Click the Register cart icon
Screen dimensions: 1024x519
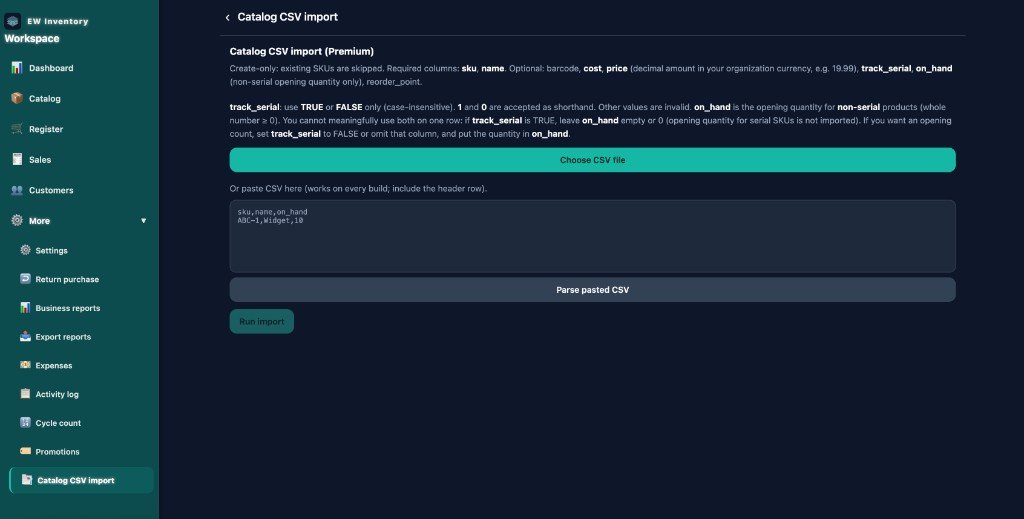(x=17, y=129)
